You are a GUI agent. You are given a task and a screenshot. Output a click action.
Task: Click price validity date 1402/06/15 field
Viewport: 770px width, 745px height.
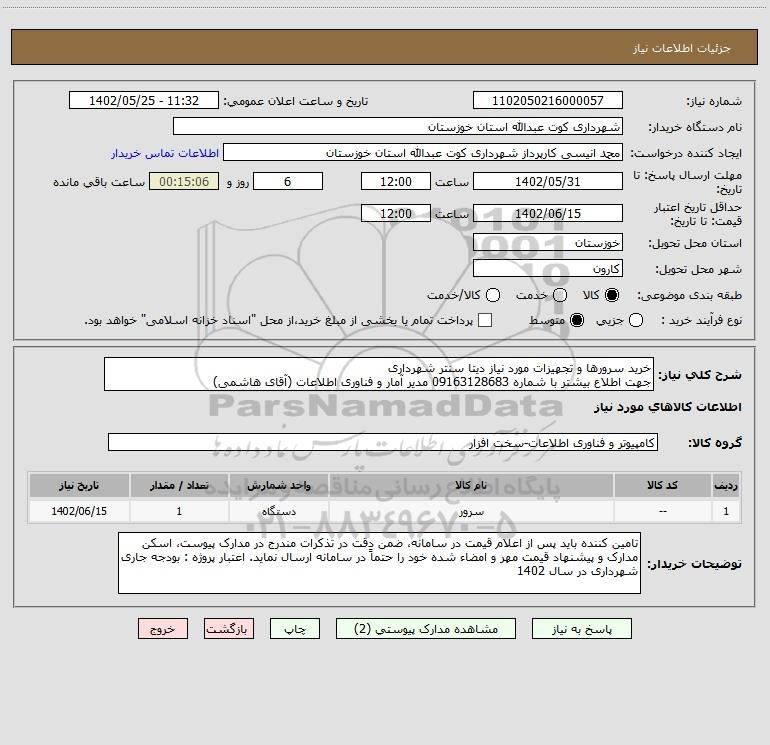[x=548, y=213]
